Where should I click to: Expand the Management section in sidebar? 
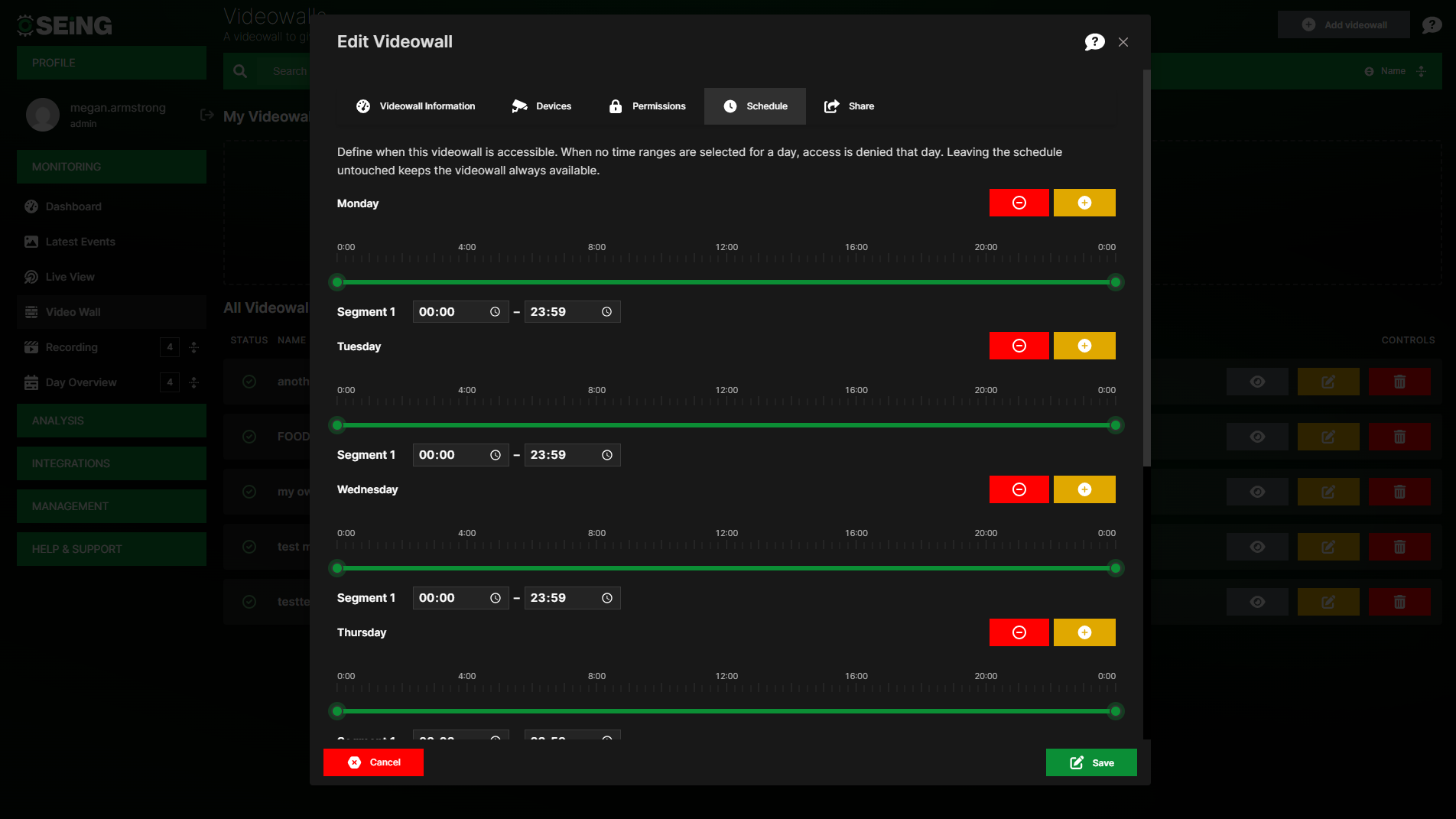(x=112, y=506)
